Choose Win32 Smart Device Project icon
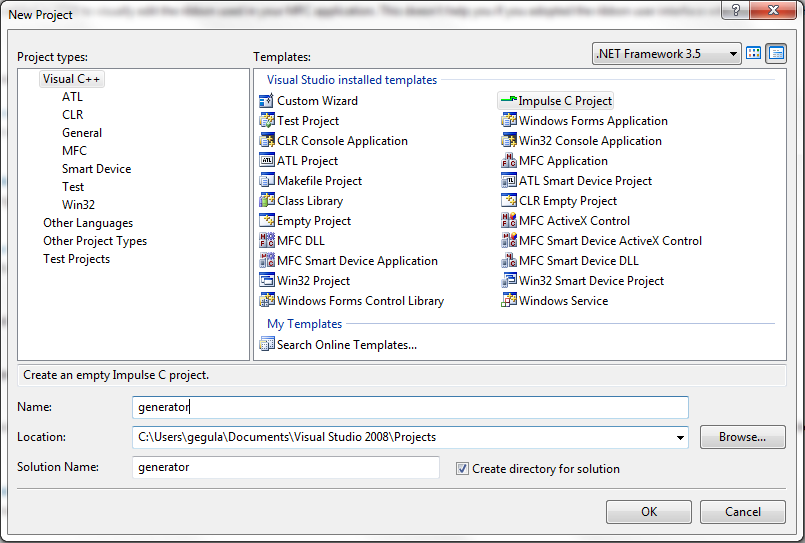This screenshot has height=543, width=805. coord(508,281)
